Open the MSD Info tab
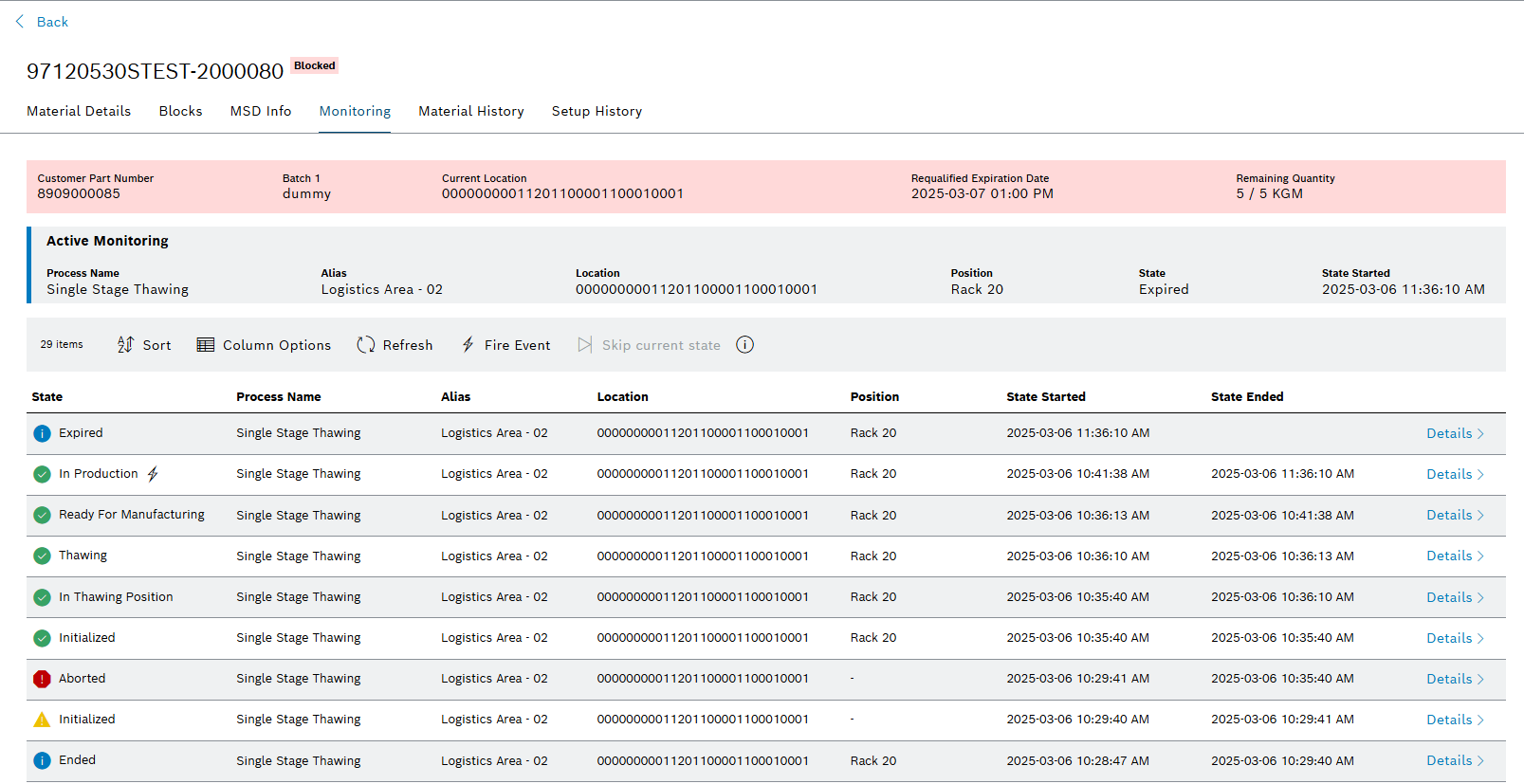1524x784 pixels. tap(261, 111)
